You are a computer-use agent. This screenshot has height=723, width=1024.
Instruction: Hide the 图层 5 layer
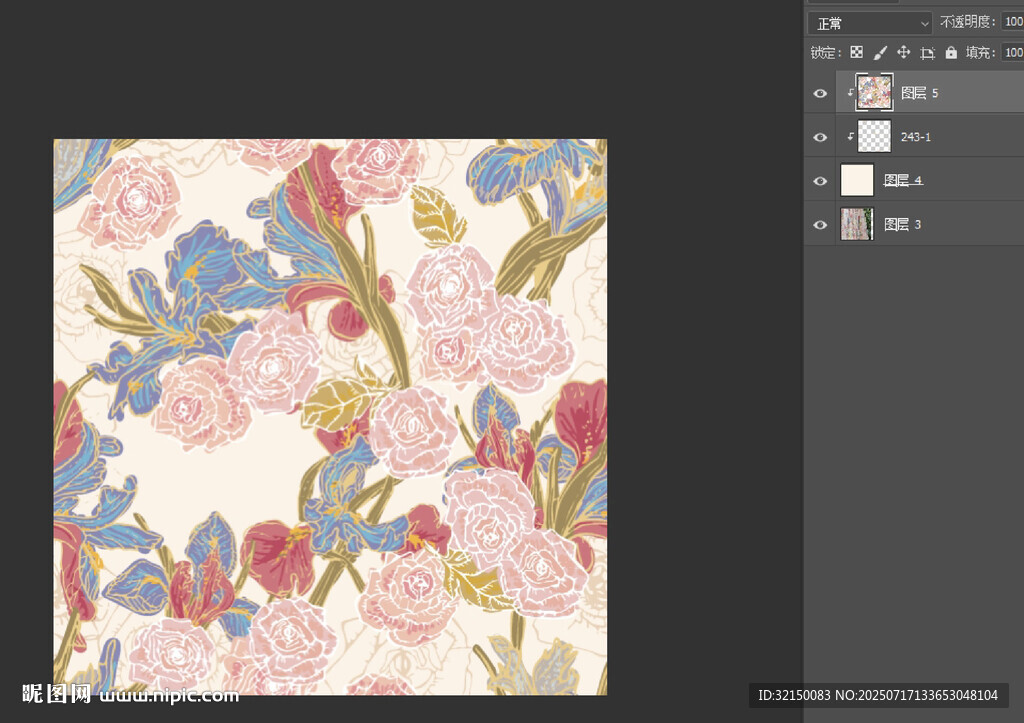(820, 93)
